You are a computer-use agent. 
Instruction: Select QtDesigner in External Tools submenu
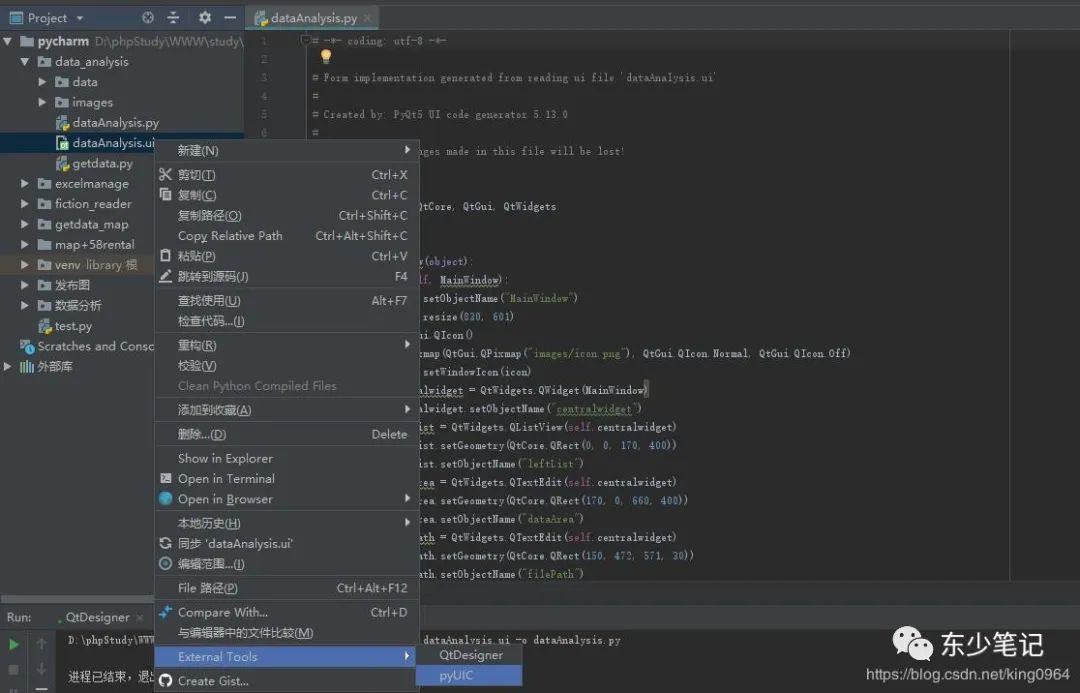click(469, 655)
